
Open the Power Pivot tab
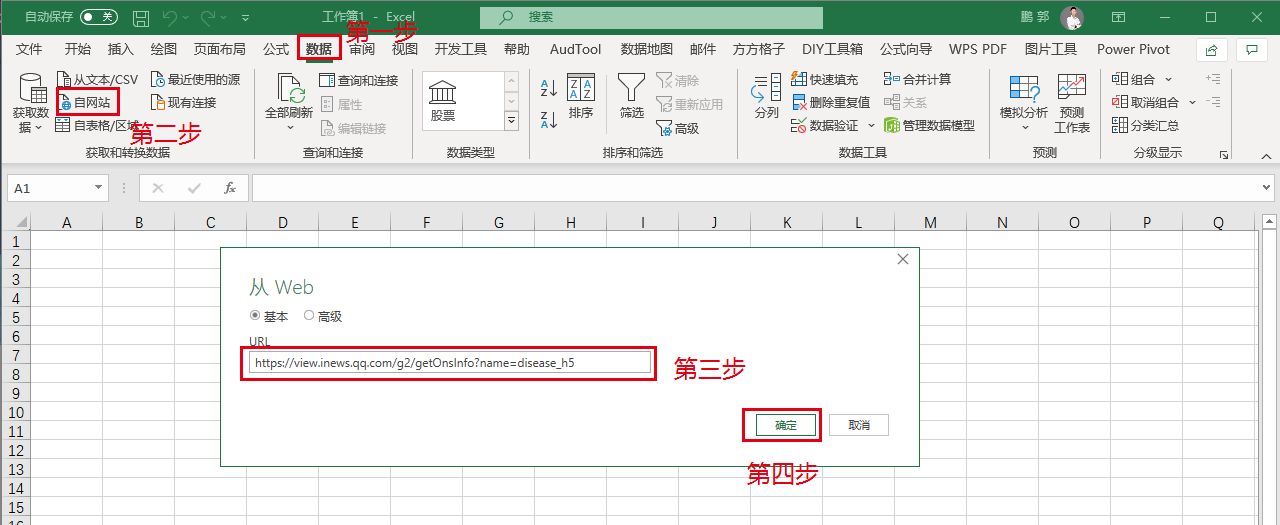coord(1133,49)
